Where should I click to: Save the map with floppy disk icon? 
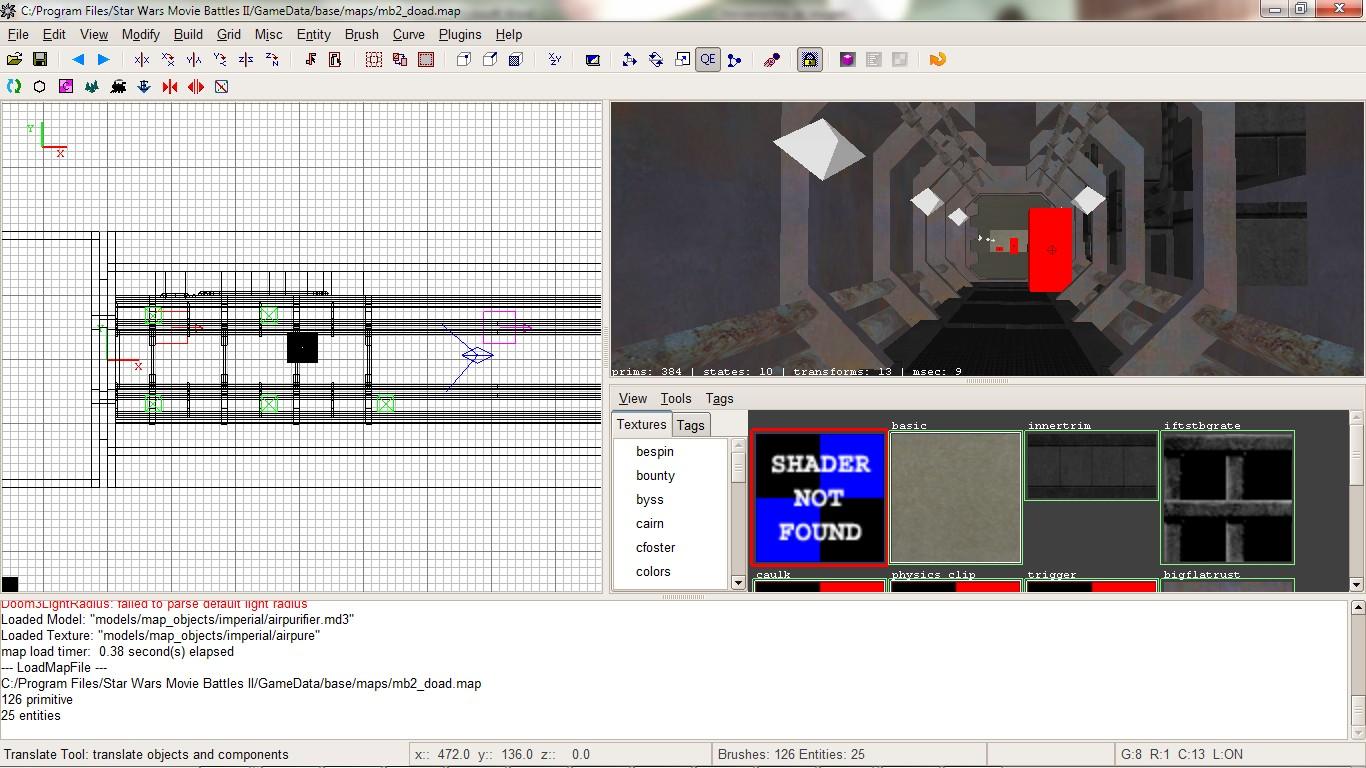tap(40, 60)
